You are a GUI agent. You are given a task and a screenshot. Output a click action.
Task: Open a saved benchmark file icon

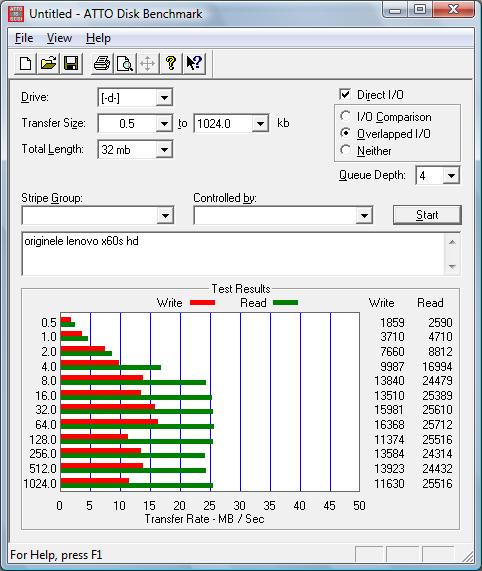48,63
